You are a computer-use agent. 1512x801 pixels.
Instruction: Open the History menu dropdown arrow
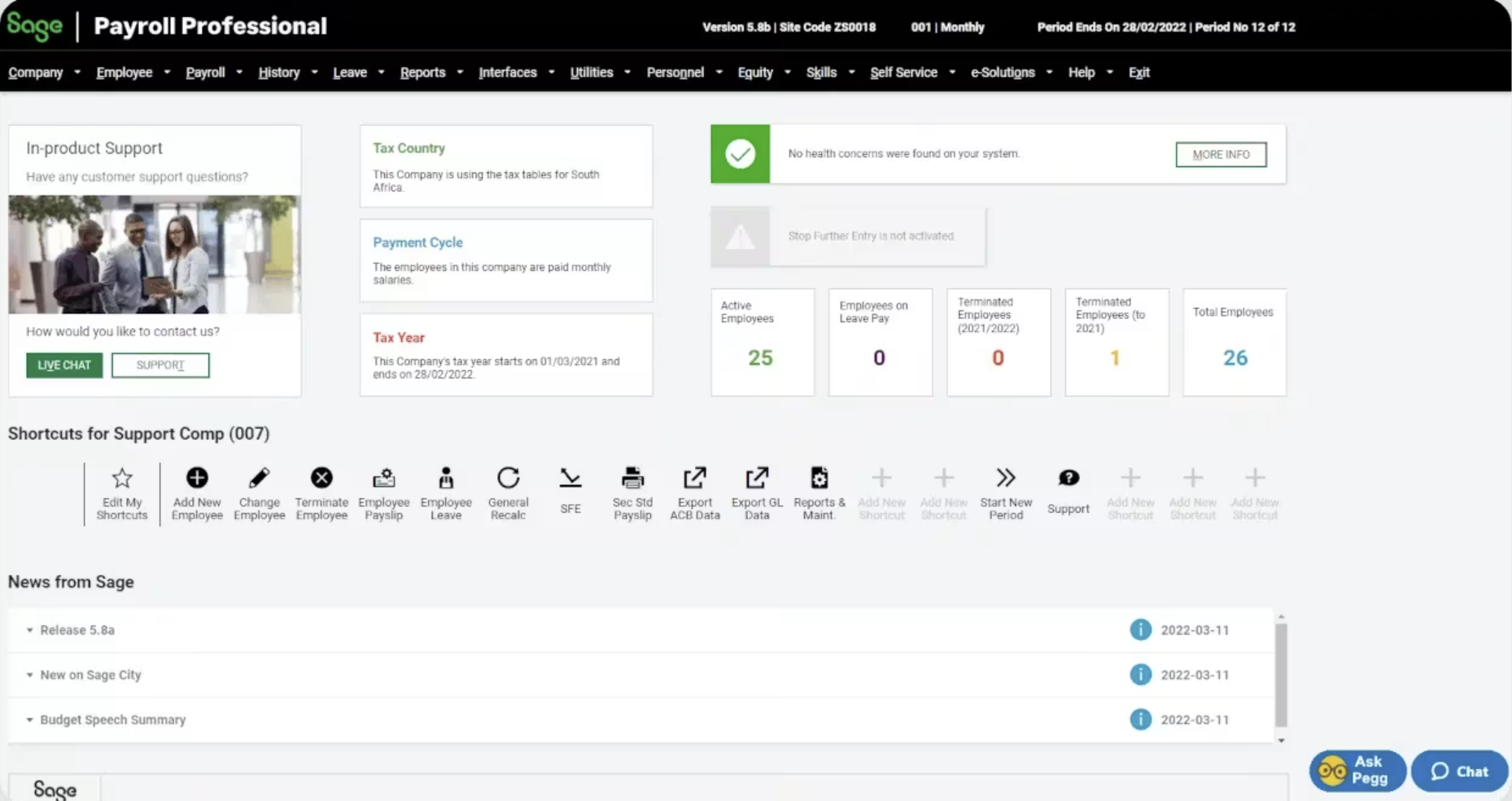(x=314, y=72)
